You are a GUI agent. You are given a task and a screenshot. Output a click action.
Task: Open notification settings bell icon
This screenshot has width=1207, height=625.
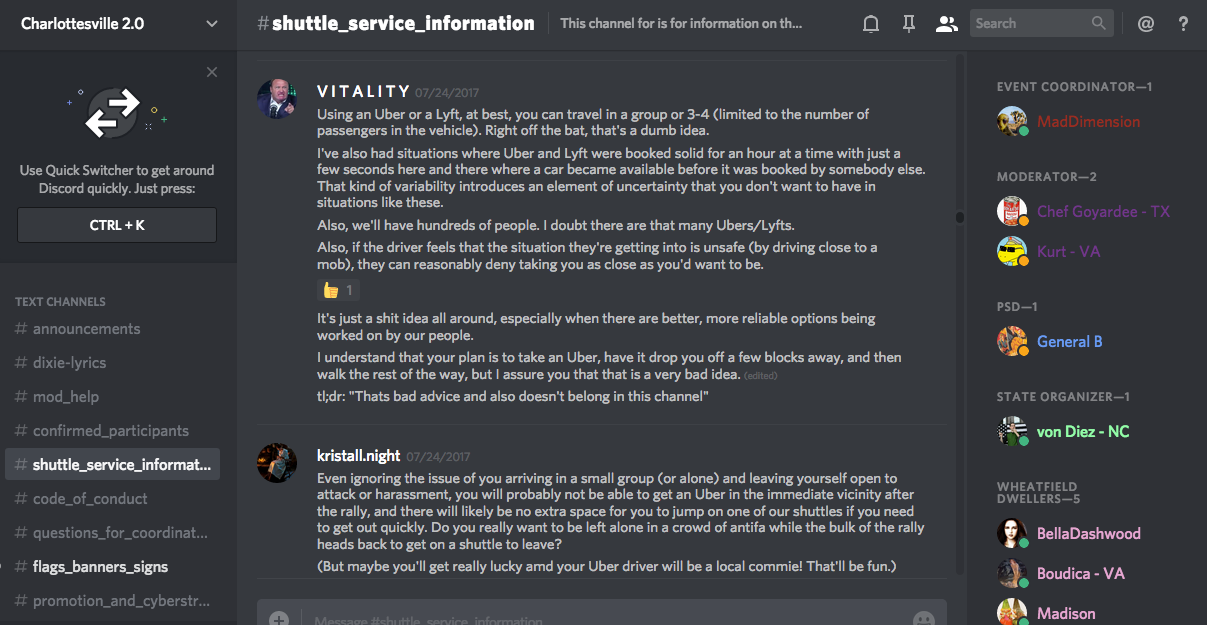click(871, 24)
